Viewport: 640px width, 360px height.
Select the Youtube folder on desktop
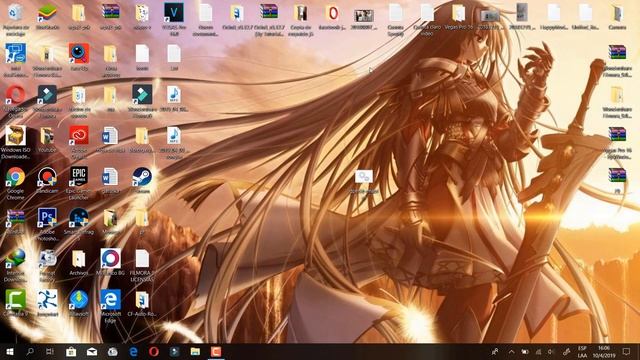[x=47, y=136]
